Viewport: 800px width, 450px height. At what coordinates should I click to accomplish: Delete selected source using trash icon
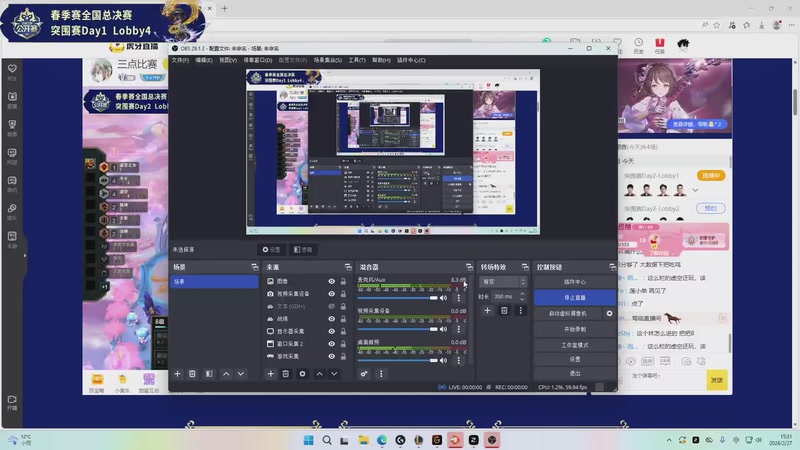pyautogui.click(x=286, y=374)
